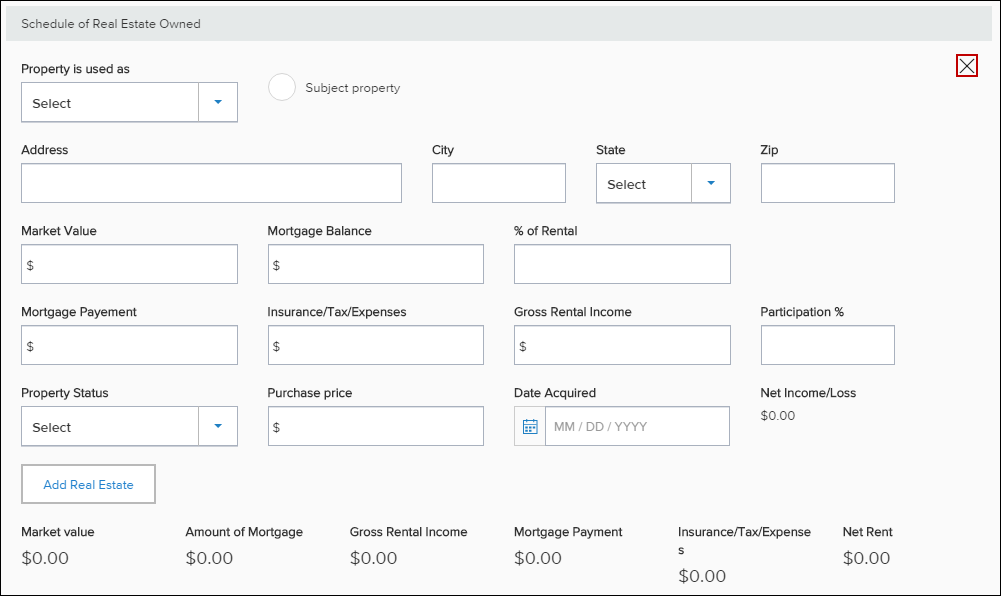Image resolution: width=1001 pixels, height=596 pixels.
Task: Click the Insurance/Tax/Expenses input field
Action: click(375, 345)
